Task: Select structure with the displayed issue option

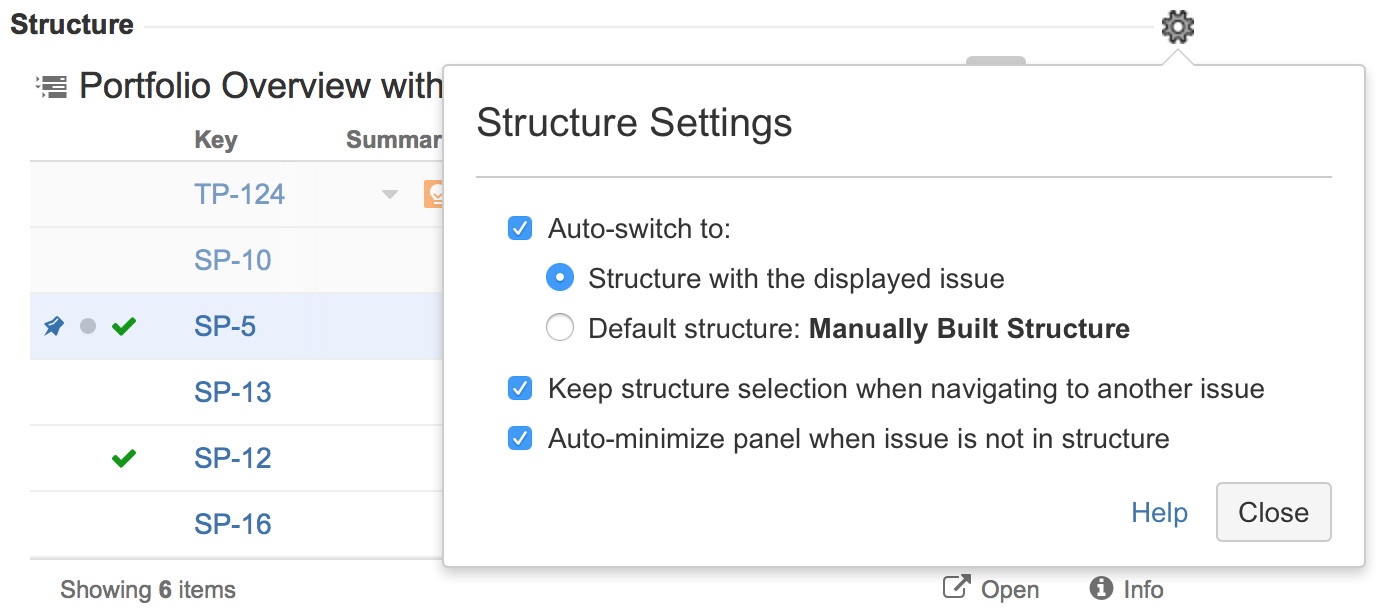Action: click(x=559, y=277)
